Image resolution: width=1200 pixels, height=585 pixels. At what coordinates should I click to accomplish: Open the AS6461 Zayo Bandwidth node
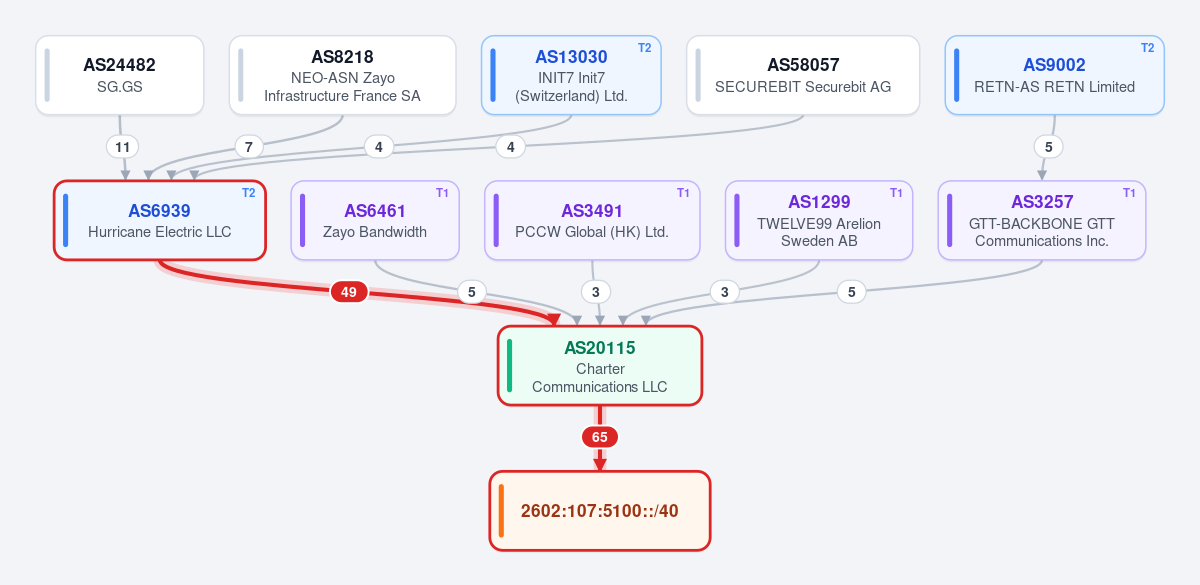point(375,220)
